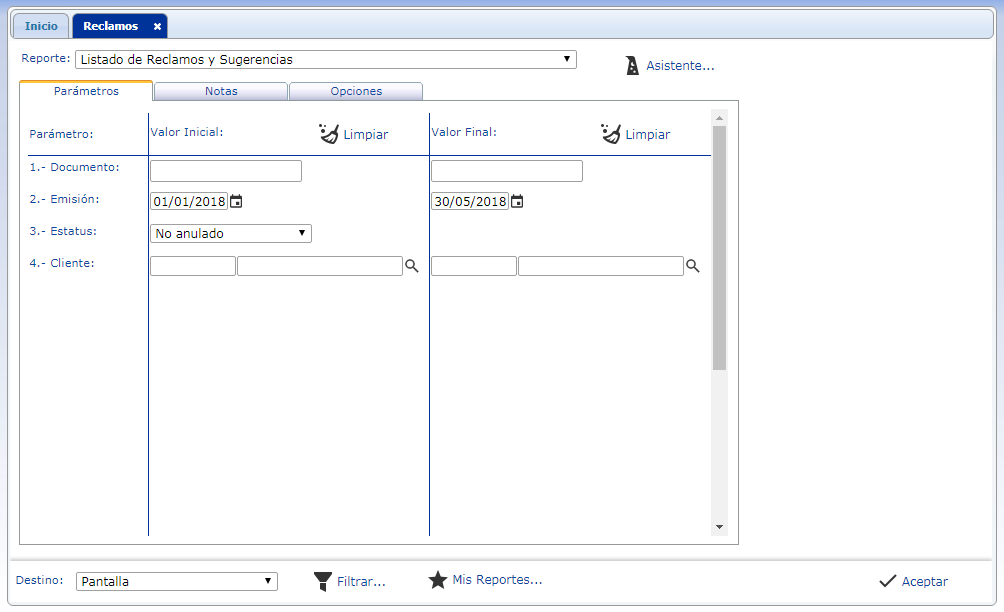The width and height of the screenshot is (1004, 612).
Task: Click the Valor Final Limpiar broom icon
Action: click(611, 134)
